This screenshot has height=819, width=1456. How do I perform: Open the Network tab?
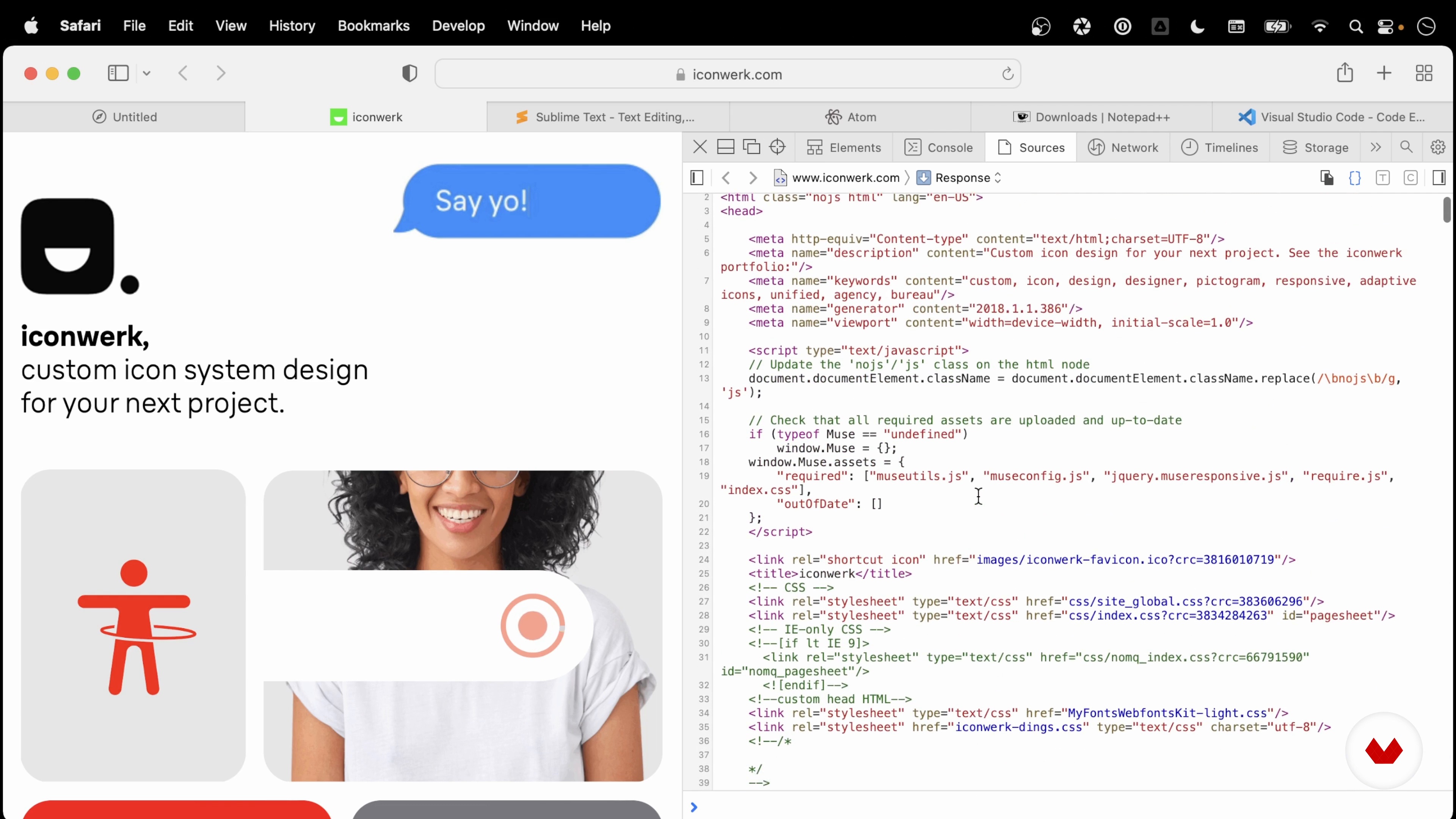(x=1123, y=147)
